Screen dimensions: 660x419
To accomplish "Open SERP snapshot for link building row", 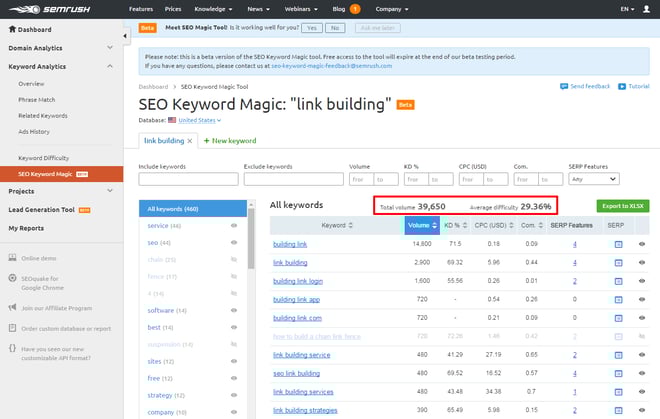I will pos(618,263).
